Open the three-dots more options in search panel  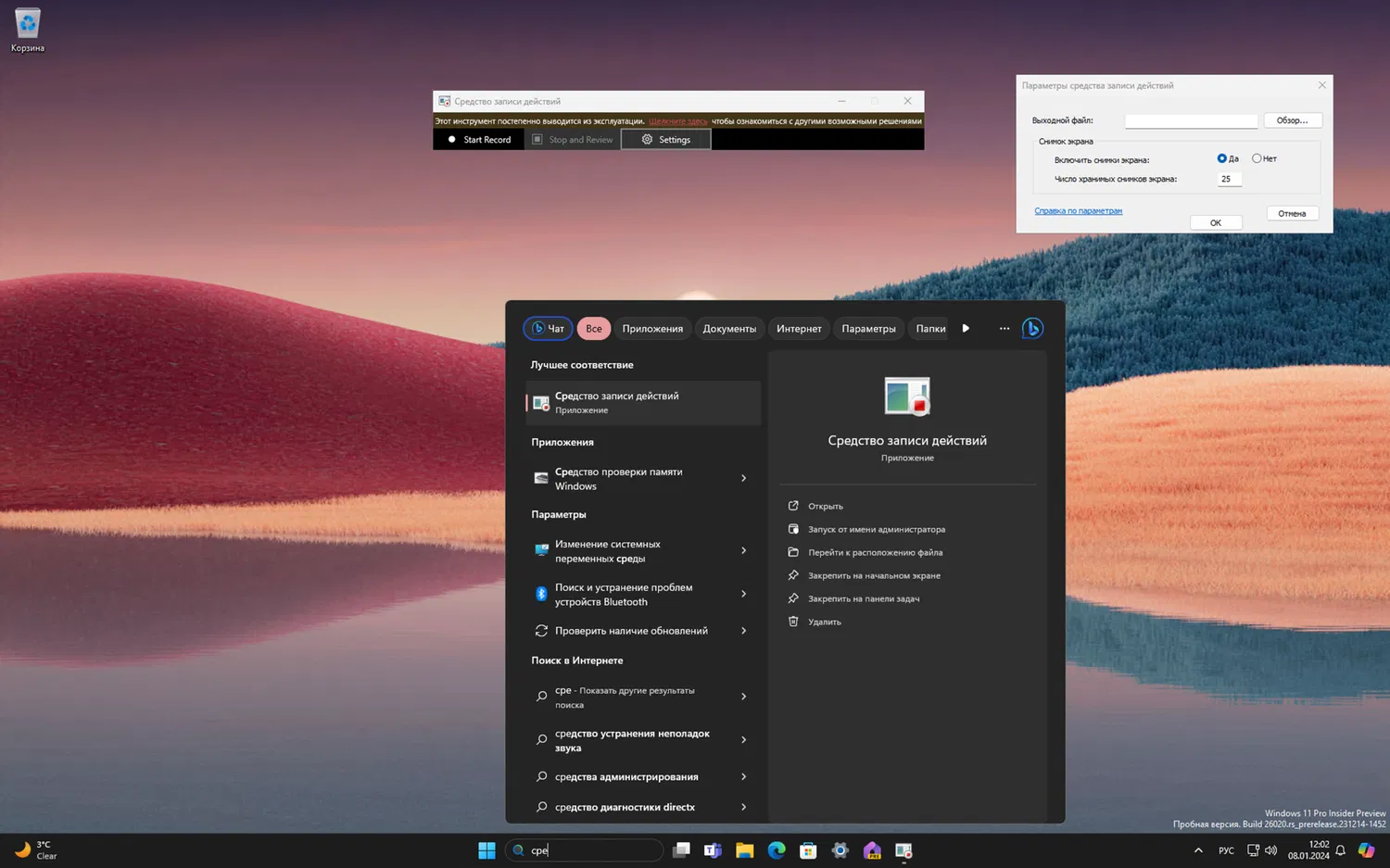coord(1005,328)
